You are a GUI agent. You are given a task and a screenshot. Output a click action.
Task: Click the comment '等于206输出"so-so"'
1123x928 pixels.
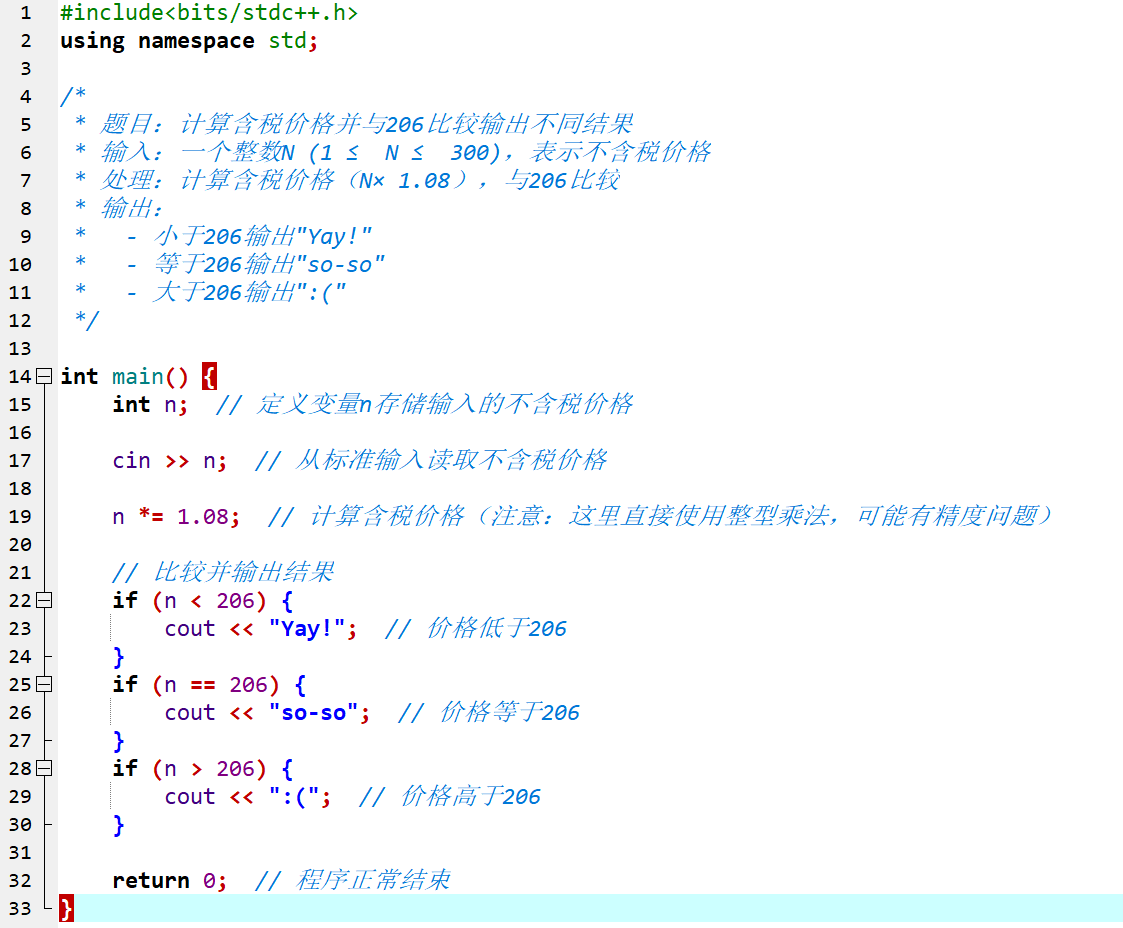click(x=269, y=264)
